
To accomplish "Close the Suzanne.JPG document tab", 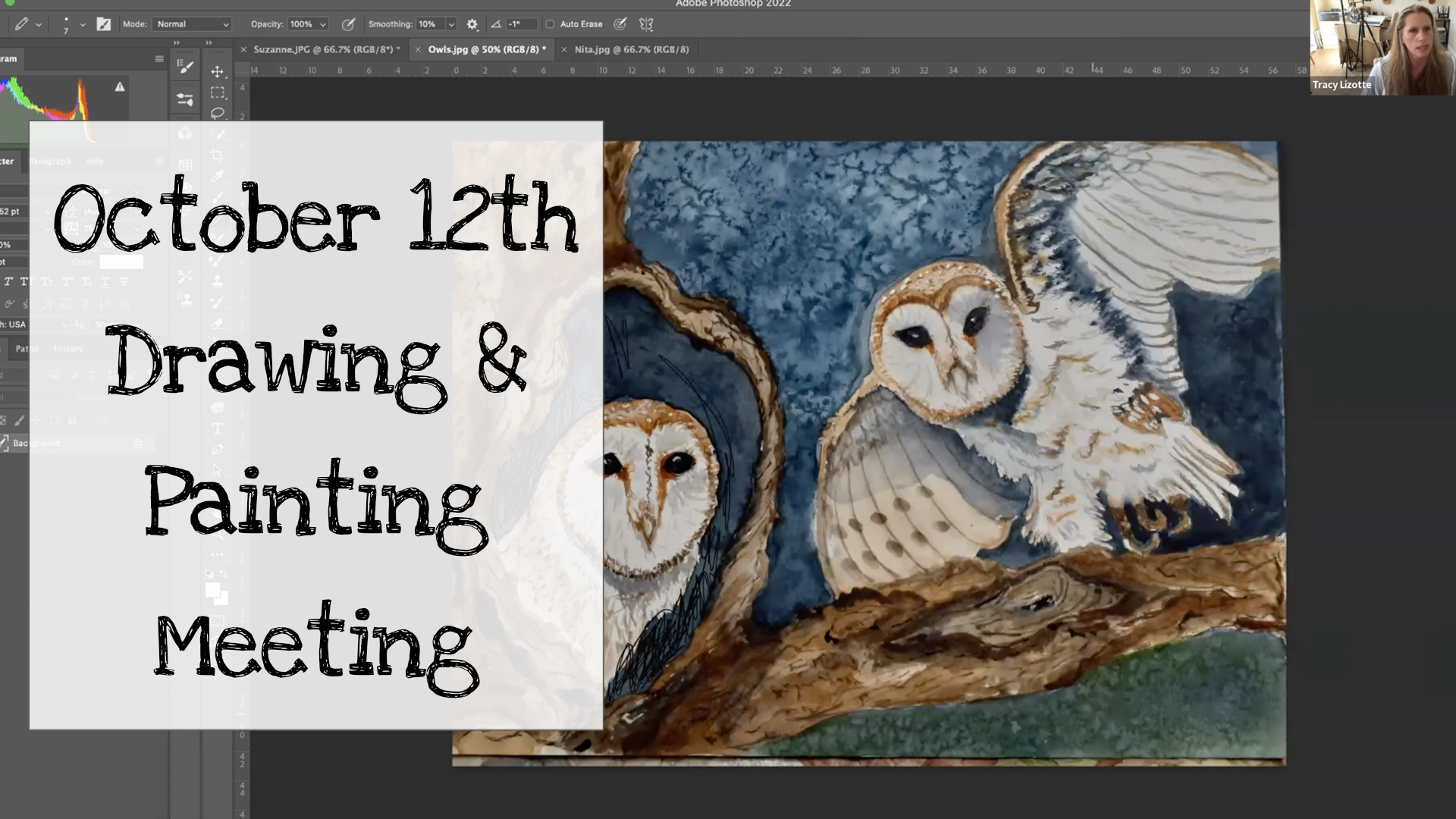I will pyautogui.click(x=243, y=49).
